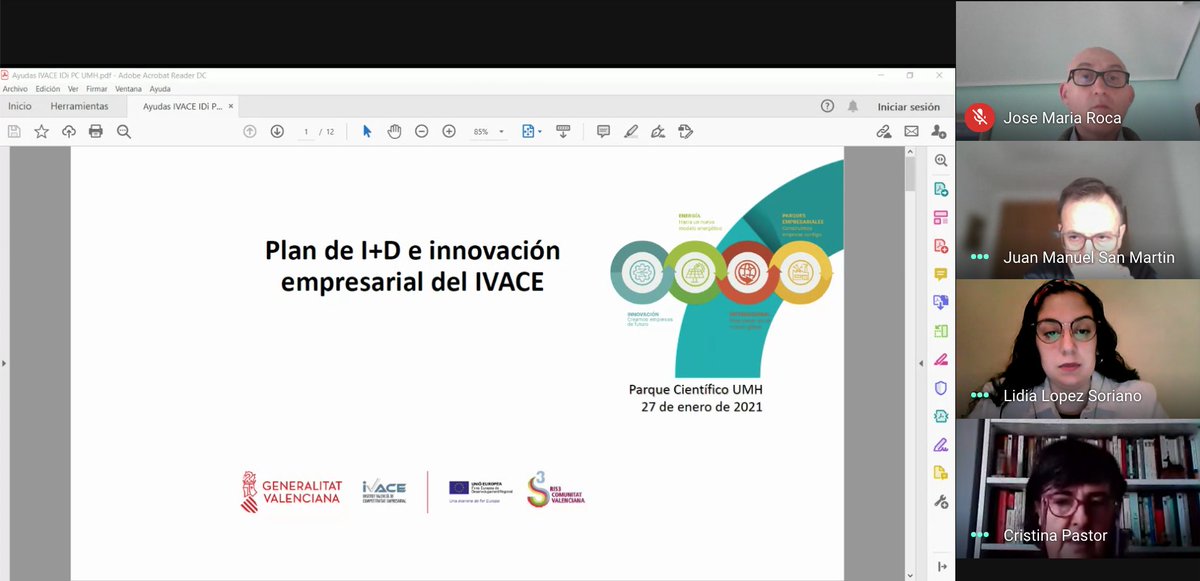1200x581 pixels.
Task: Share the document via email icon
Action: pyautogui.click(x=911, y=131)
